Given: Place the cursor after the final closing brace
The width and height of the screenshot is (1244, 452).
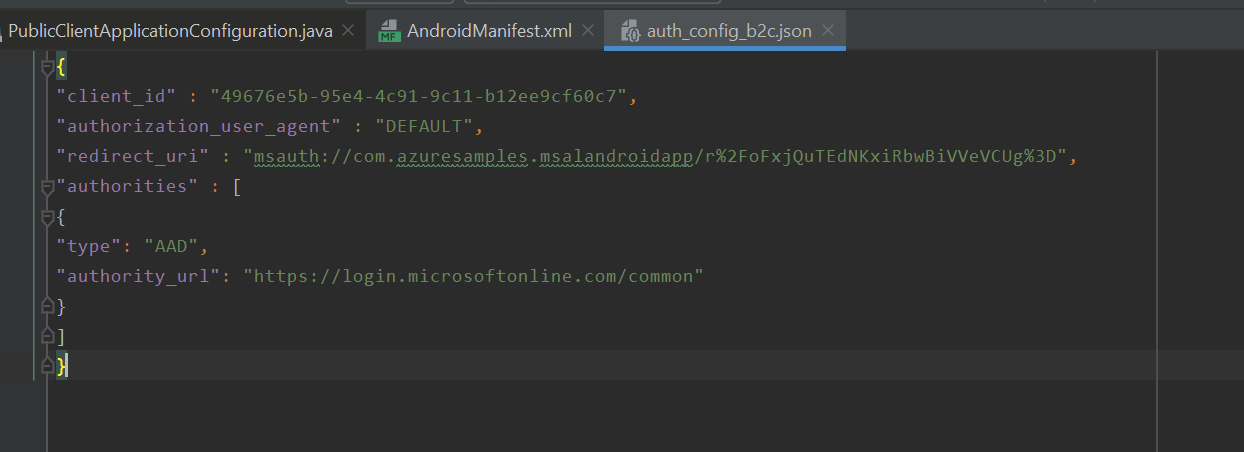Looking at the screenshot, I should pos(68,366).
